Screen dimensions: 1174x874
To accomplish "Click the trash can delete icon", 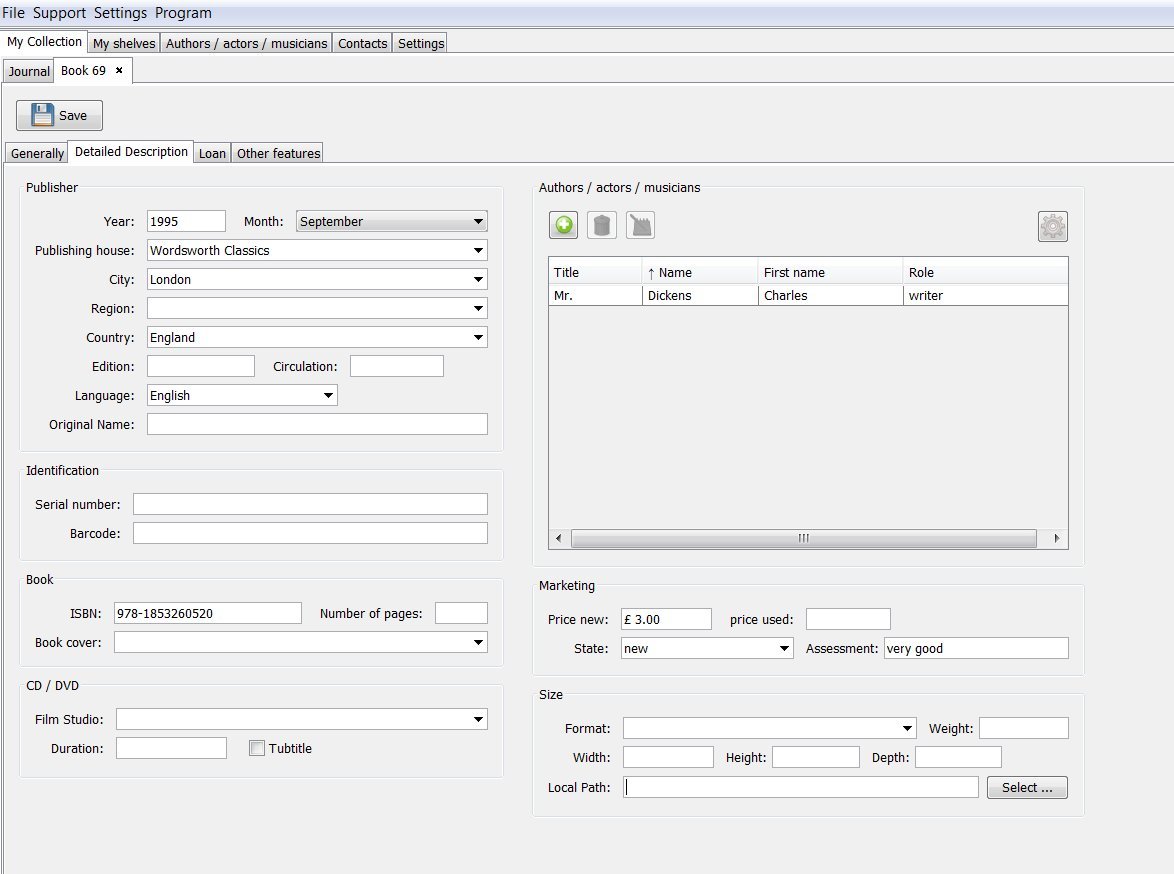I will [601, 225].
